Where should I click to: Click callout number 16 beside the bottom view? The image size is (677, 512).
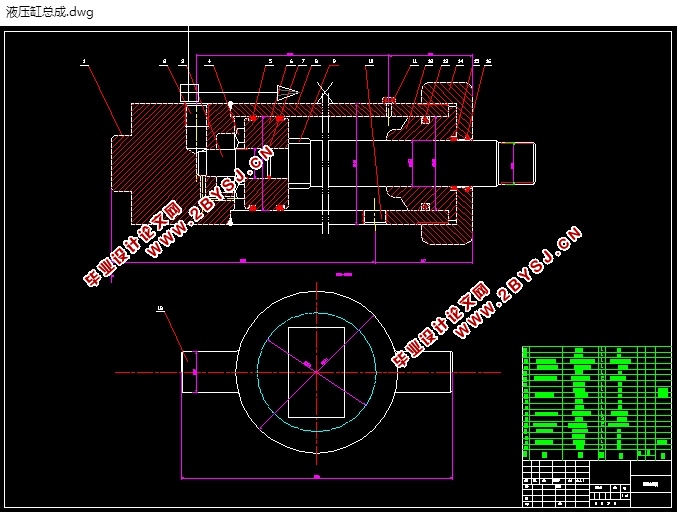[x=160, y=309]
